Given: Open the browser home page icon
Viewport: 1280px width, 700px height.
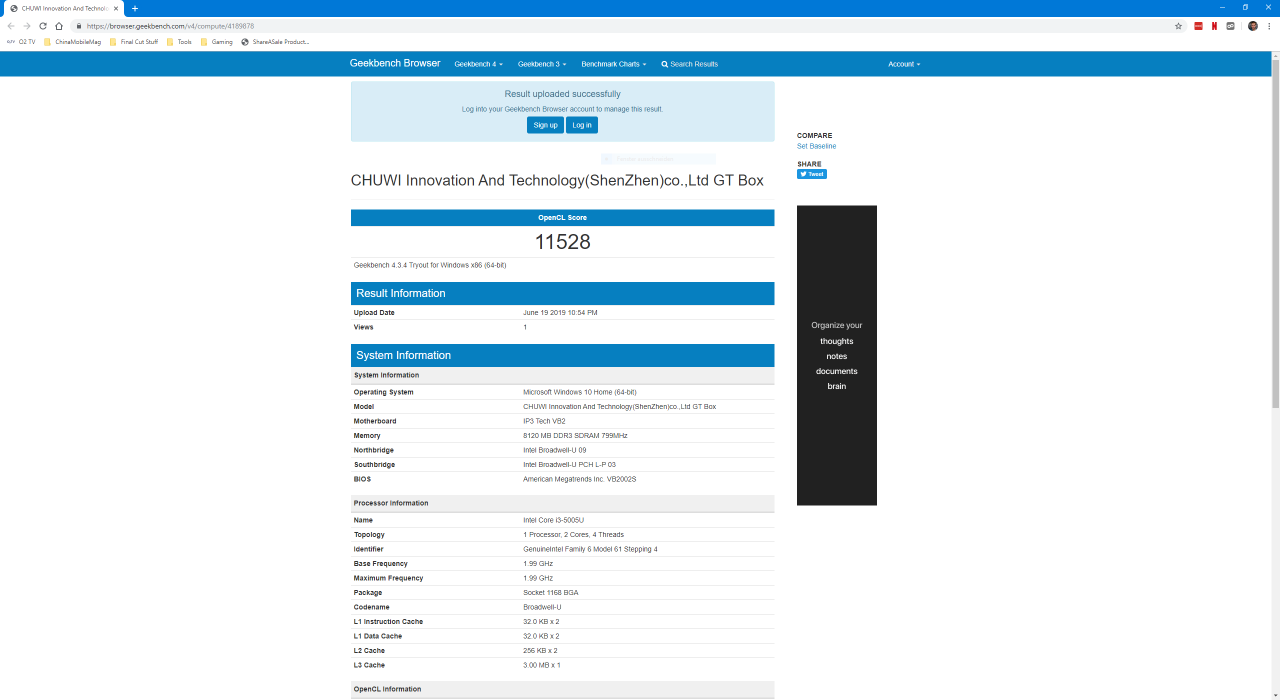Looking at the screenshot, I should pyautogui.click(x=59, y=26).
